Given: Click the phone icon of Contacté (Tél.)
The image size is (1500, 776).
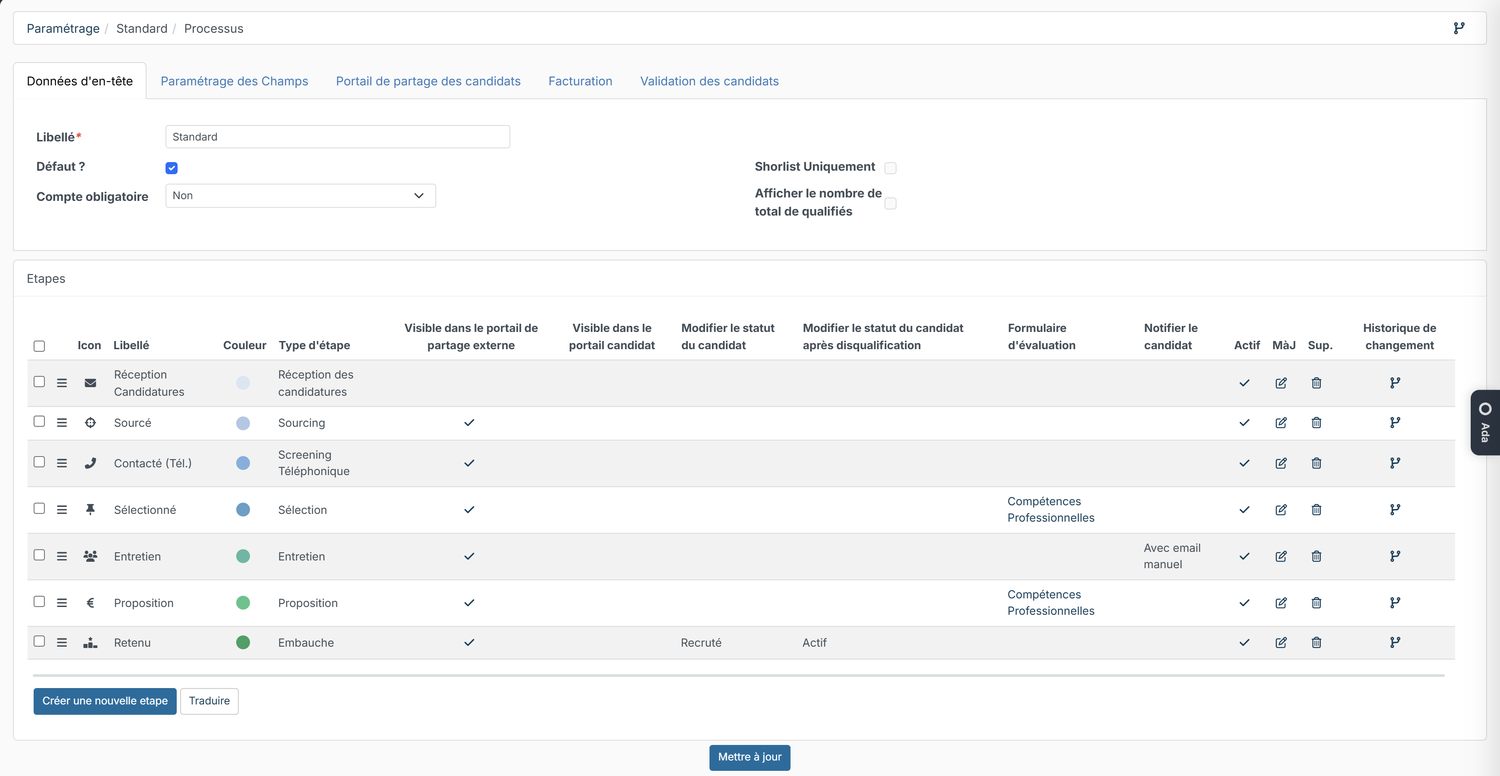Looking at the screenshot, I should click(90, 463).
